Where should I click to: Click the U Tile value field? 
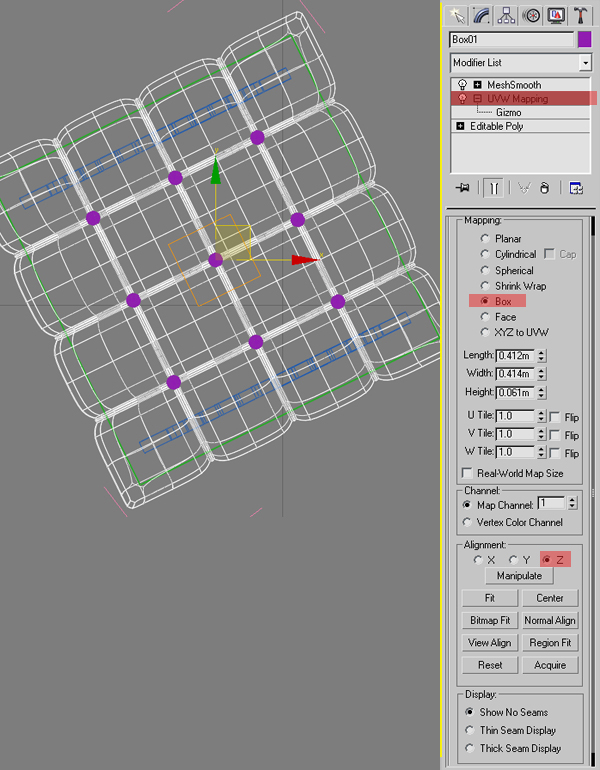[x=515, y=416]
